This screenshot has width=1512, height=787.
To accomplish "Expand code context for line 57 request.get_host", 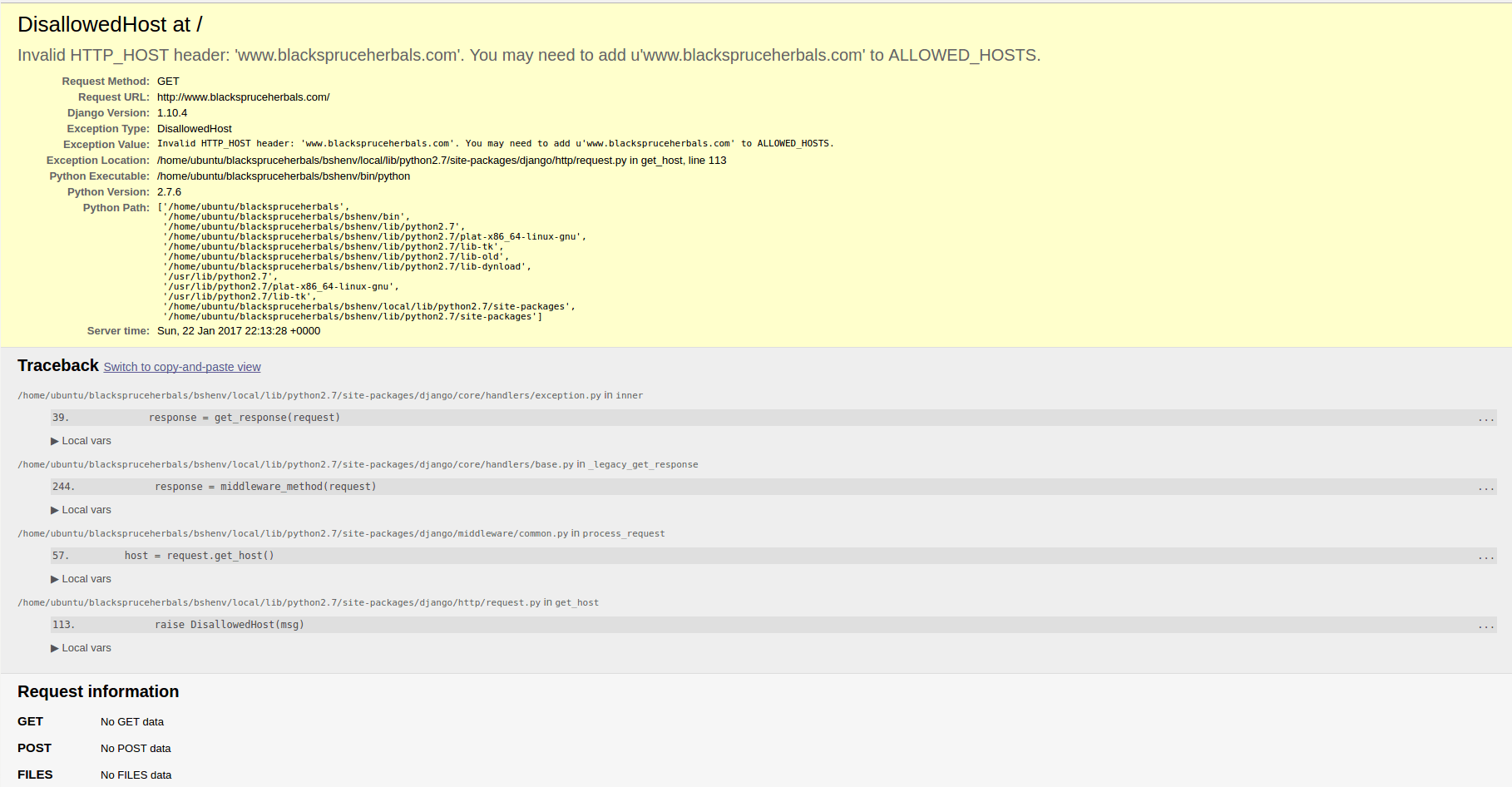I will pyautogui.click(x=773, y=556).
